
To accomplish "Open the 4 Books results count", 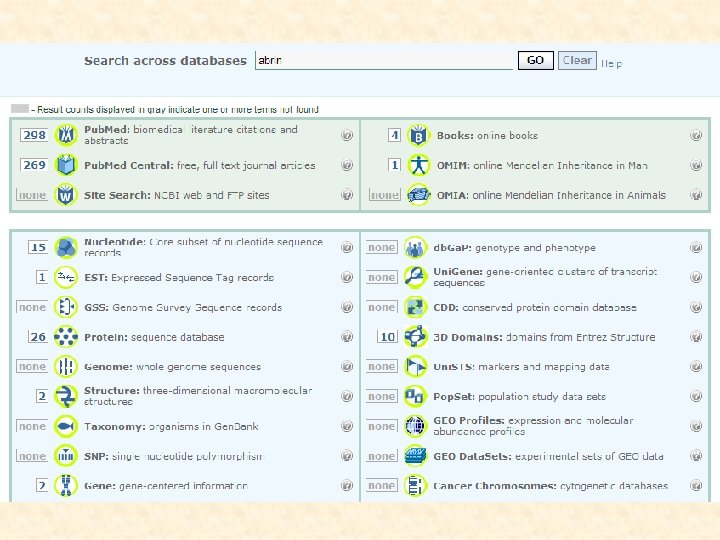I will point(394,135).
